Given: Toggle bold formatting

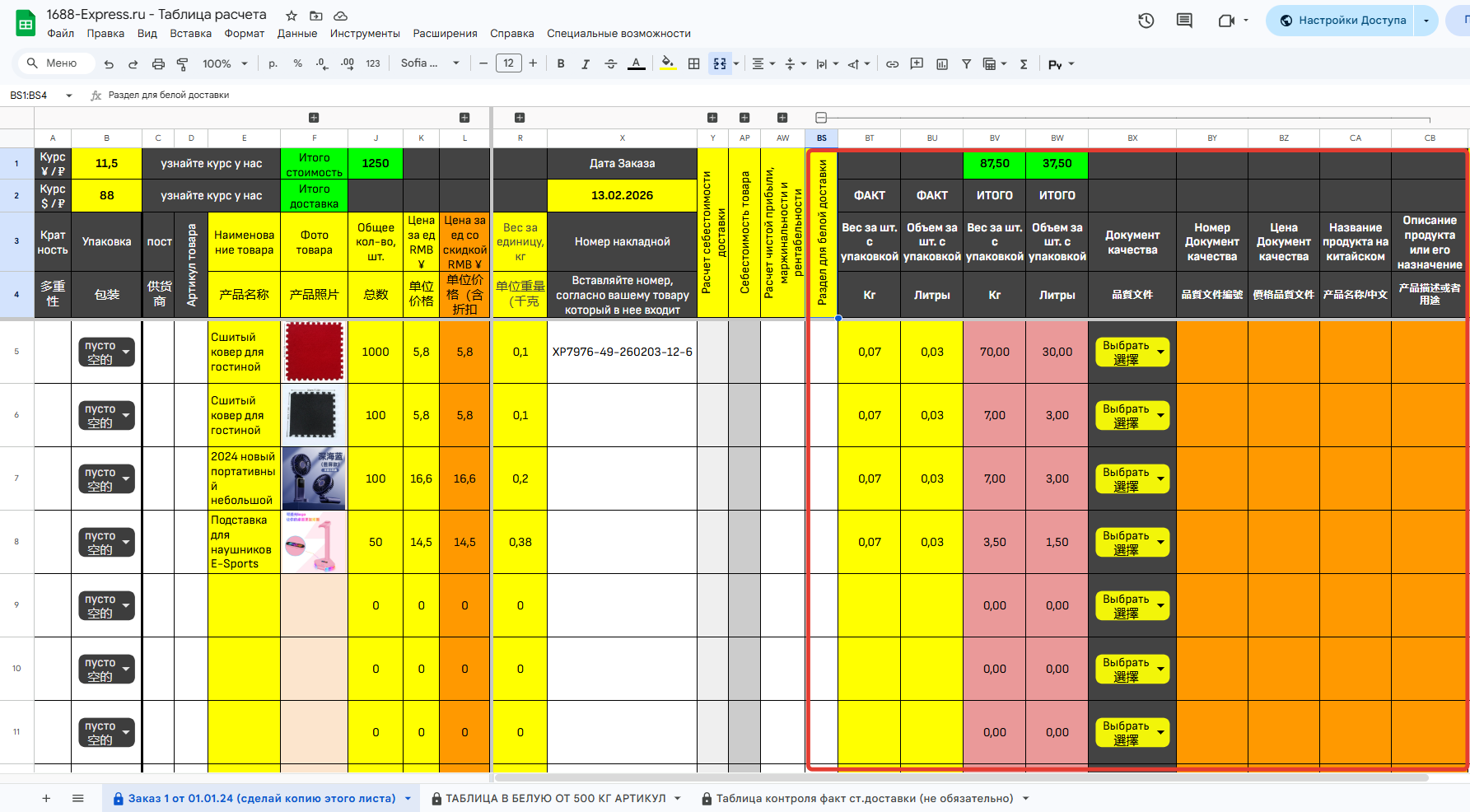Looking at the screenshot, I should [x=561, y=64].
